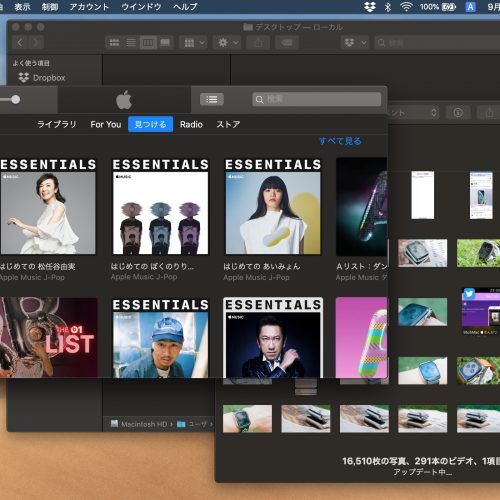The width and height of the screenshot is (500, 500).
Task: Click the Bluetooth icon in the menu bar
Action: pos(387,7)
